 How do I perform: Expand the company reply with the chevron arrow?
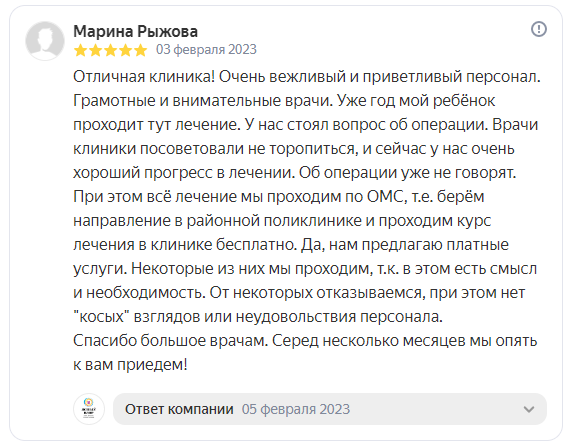(528, 409)
